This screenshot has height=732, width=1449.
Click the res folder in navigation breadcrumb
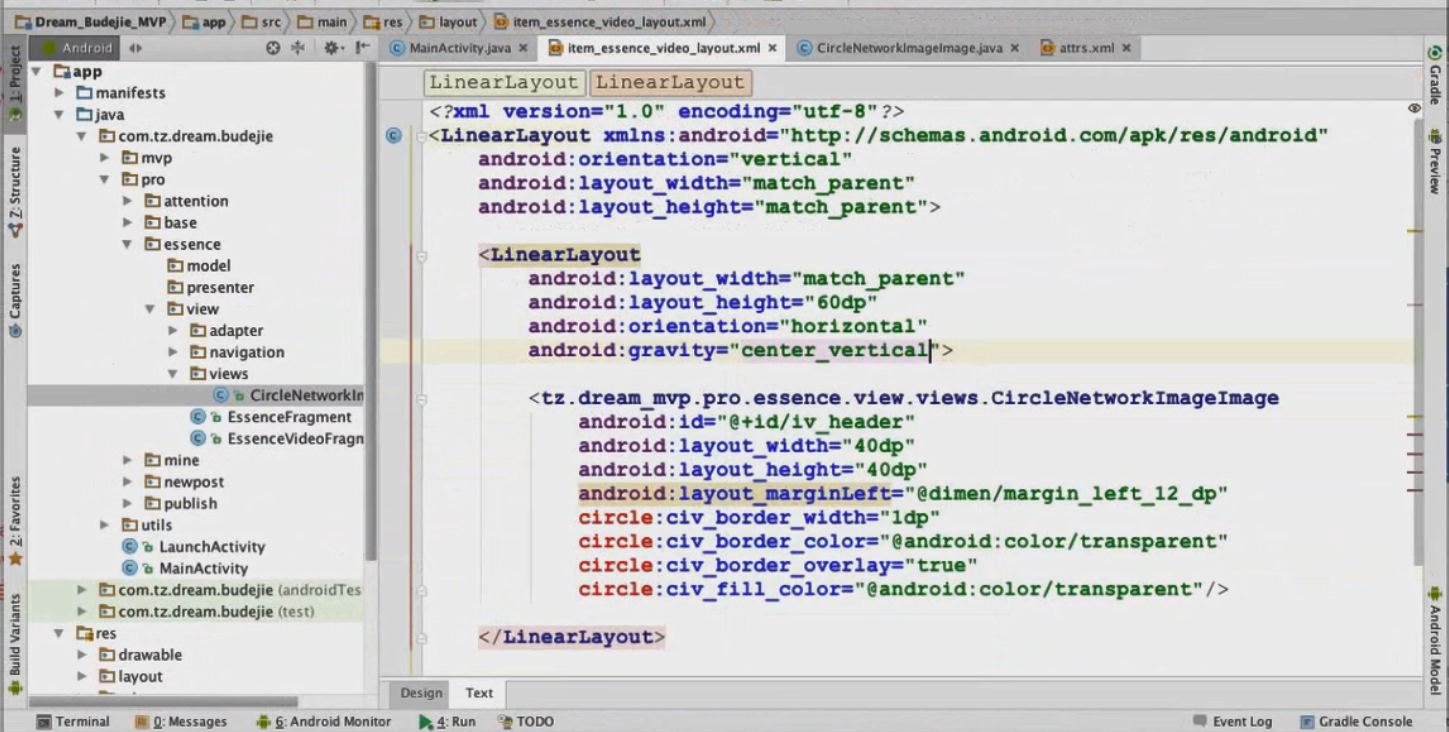click(x=381, y=21)
